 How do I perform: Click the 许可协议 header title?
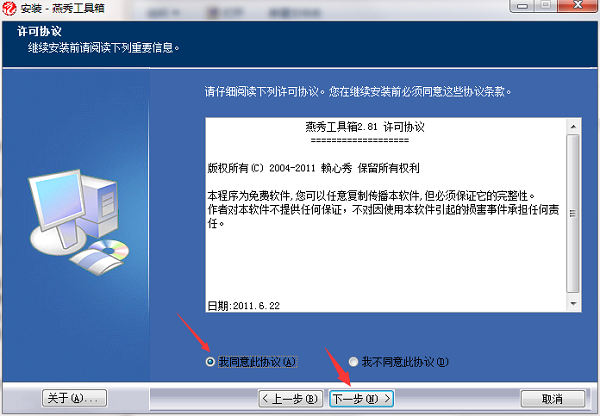click(39, 31)
